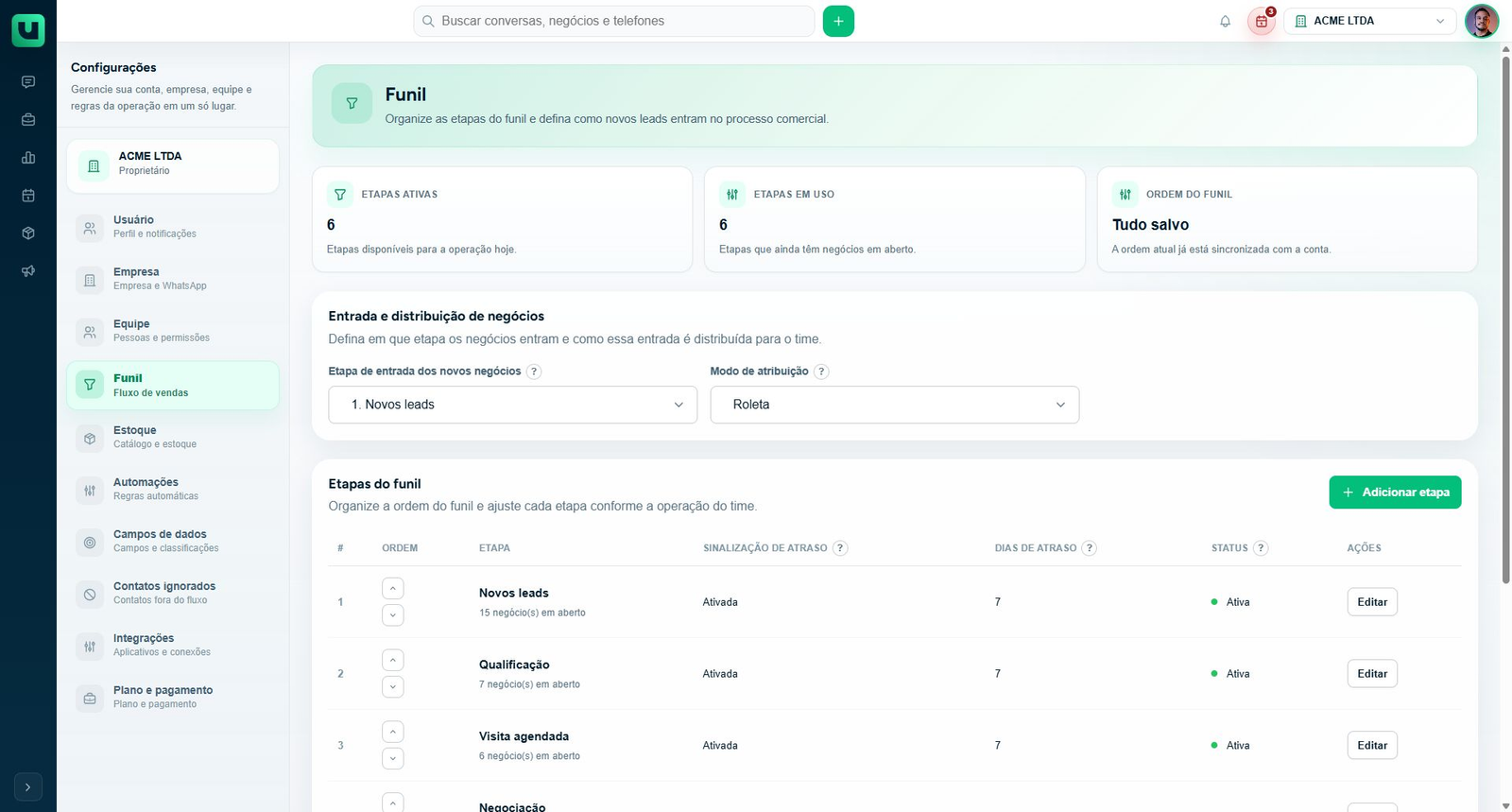Edit the Visita agendada stage
This screenshot has width=1512, height=812.
pyautogui.click(x=1372, y=746)
